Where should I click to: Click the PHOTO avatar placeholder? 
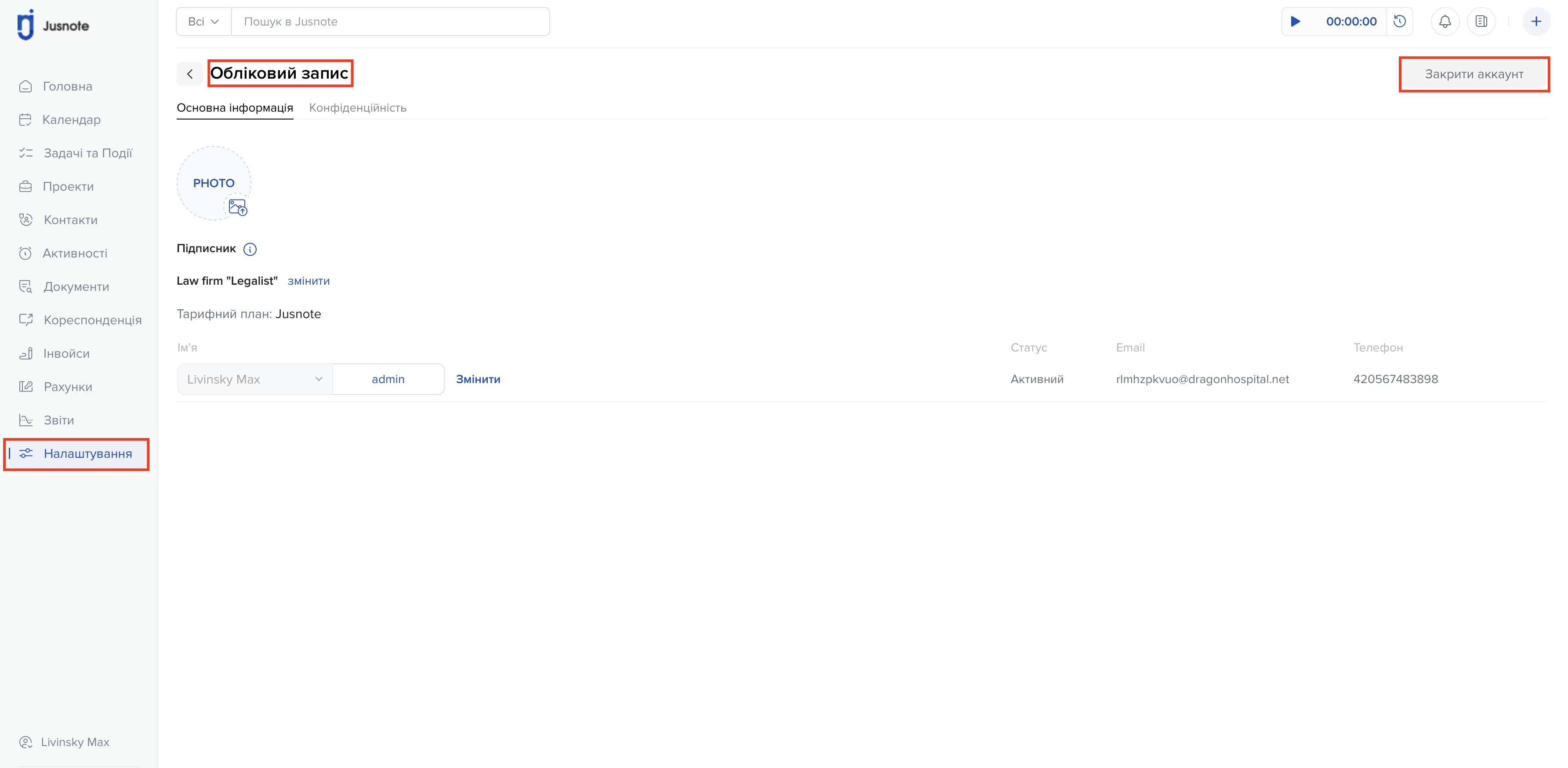pyautogui.click(x=214, y=183)
